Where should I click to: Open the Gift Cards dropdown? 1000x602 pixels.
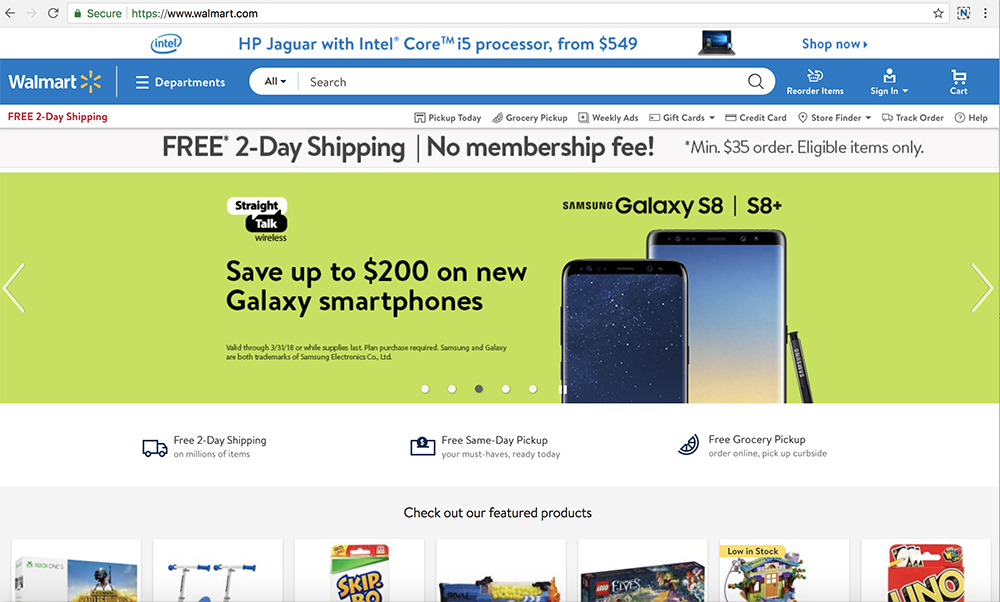point(682,117)
